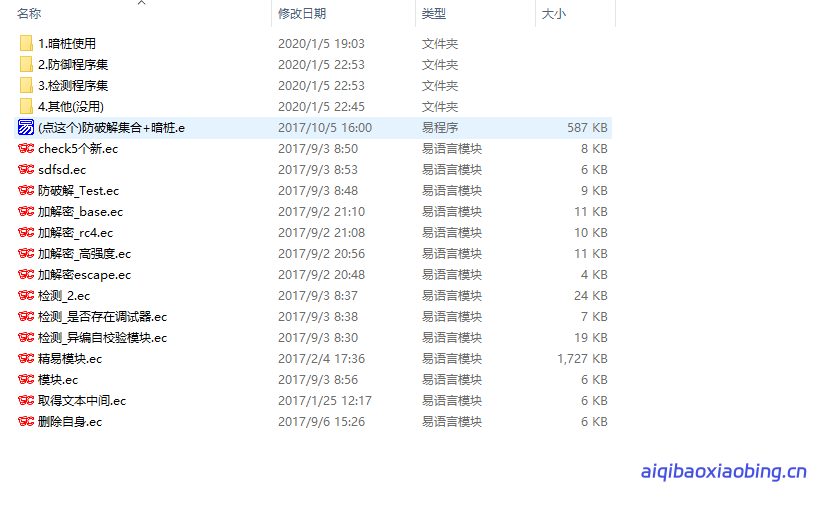Click size value 587 KB
The width and height of the screenshot is (837, 526).
587,128
